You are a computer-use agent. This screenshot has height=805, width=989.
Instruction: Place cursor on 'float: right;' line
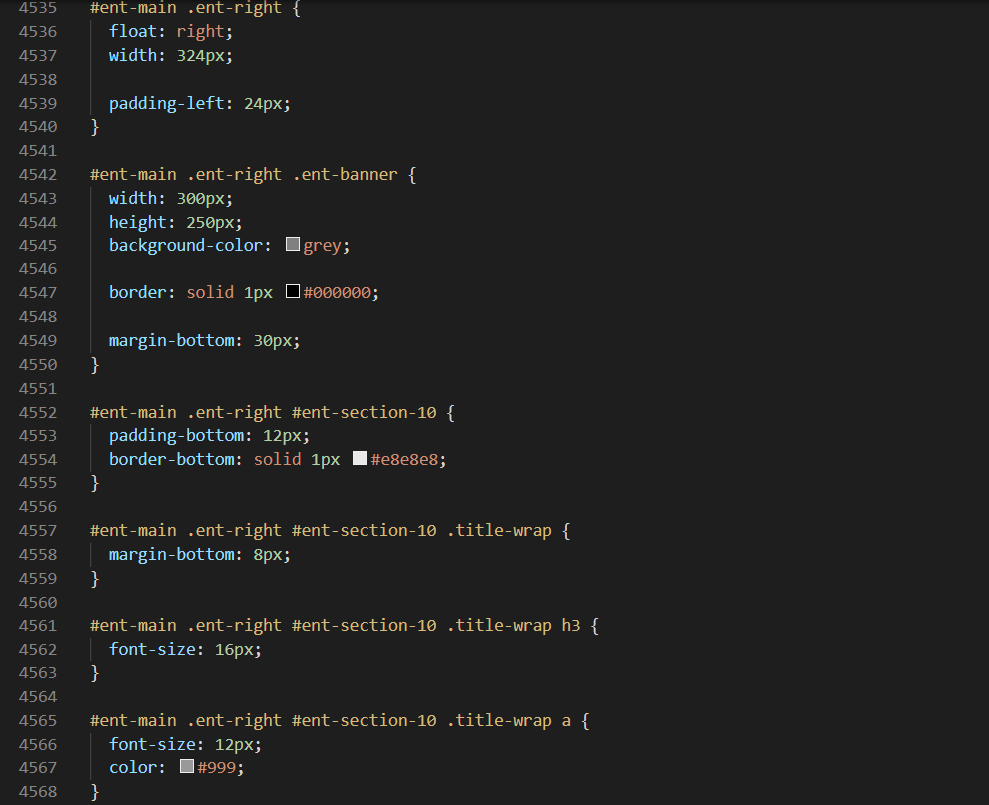tap(171, 32)
